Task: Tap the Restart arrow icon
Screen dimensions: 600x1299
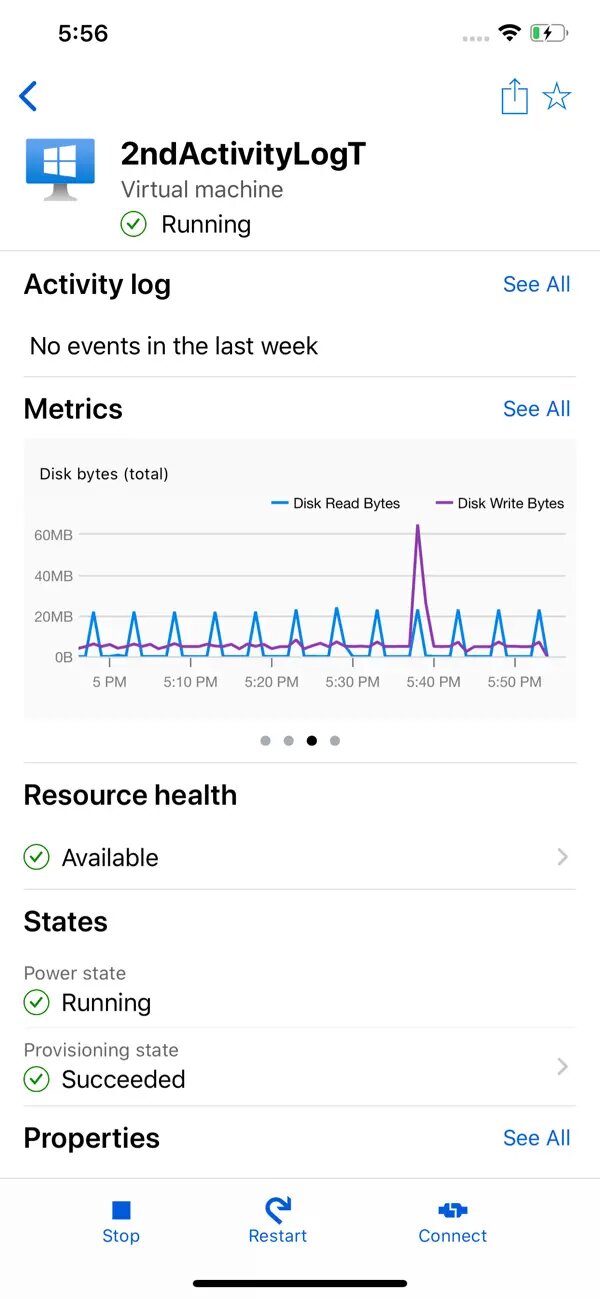Action: tap(277, 1210)
